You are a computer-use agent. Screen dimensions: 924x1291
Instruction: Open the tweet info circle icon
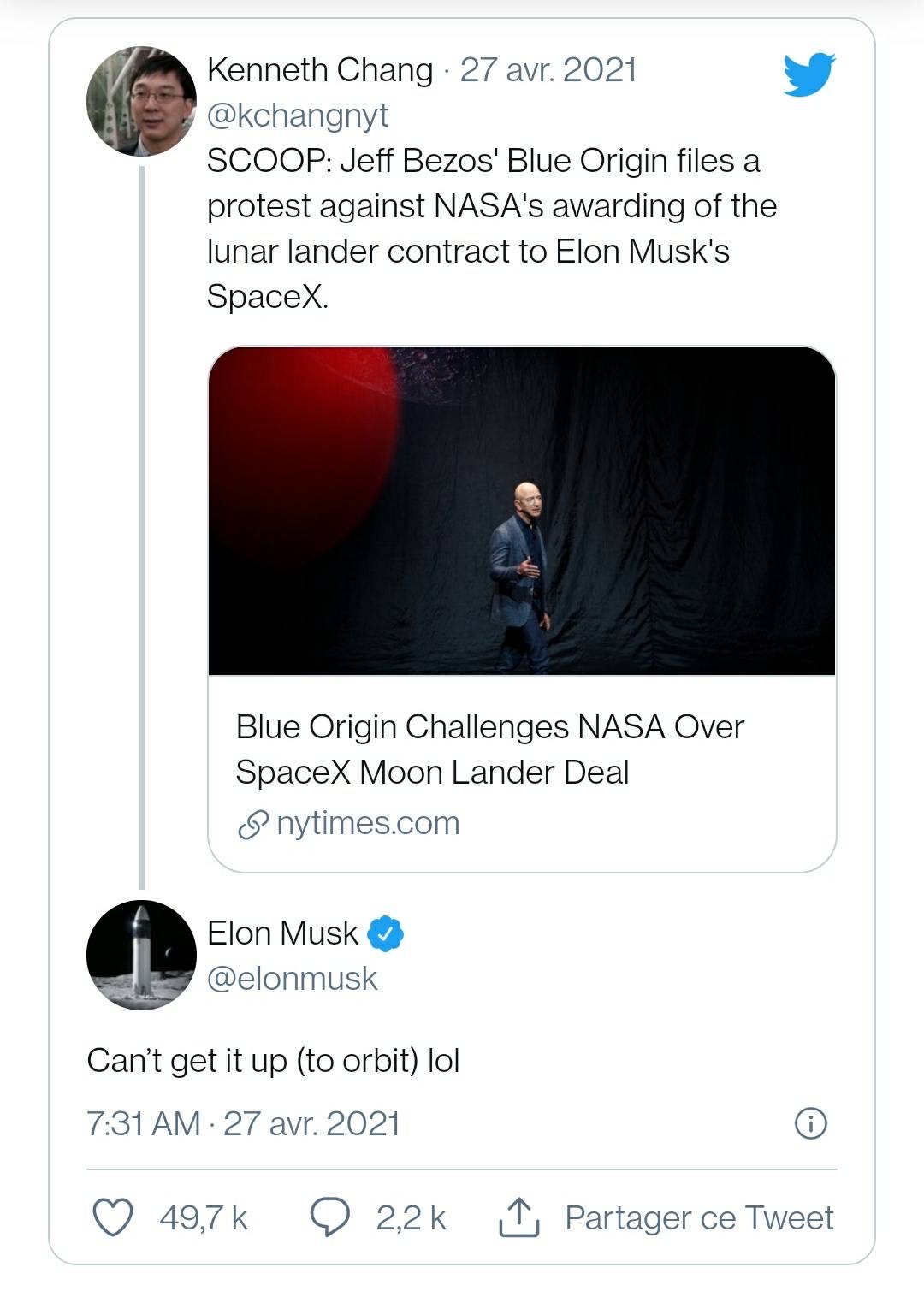[x=811, y=1123]
